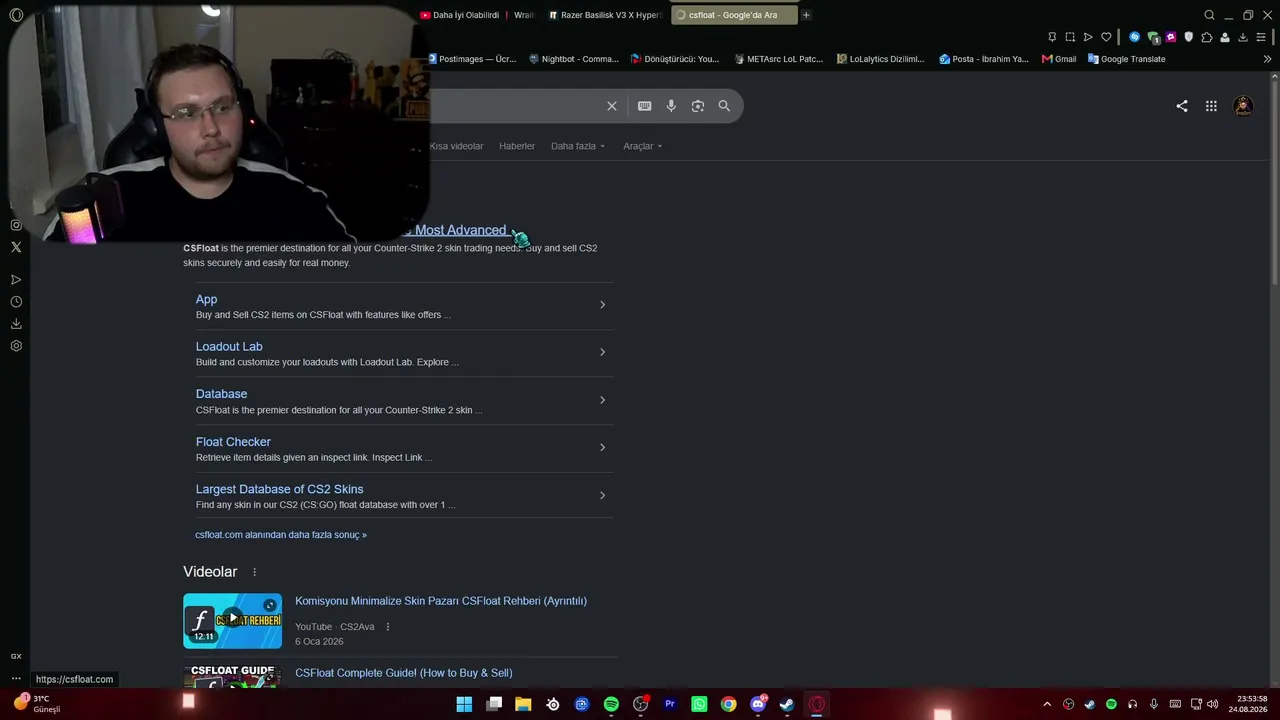The height and width of the screenshot is (720, 1280).
Task: Open sidebar settings gear icon
Action: point(16,346)
